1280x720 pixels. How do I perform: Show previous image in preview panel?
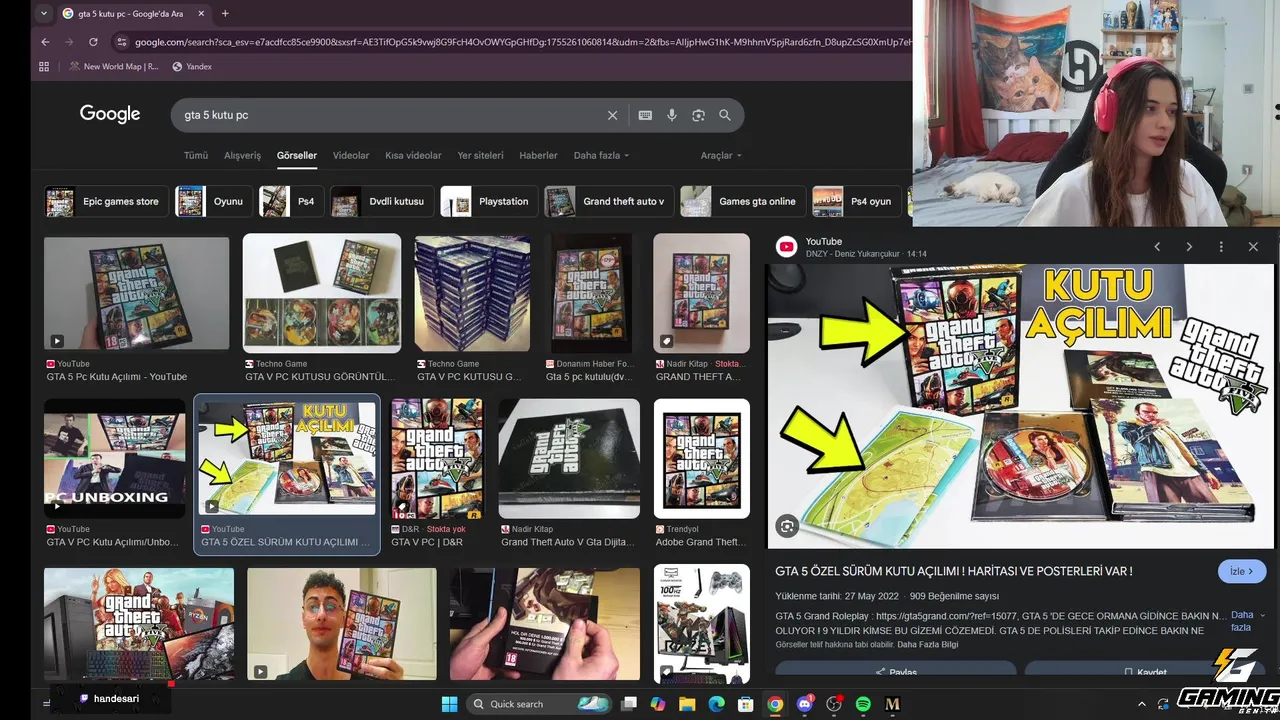(x=1157, y=247)
